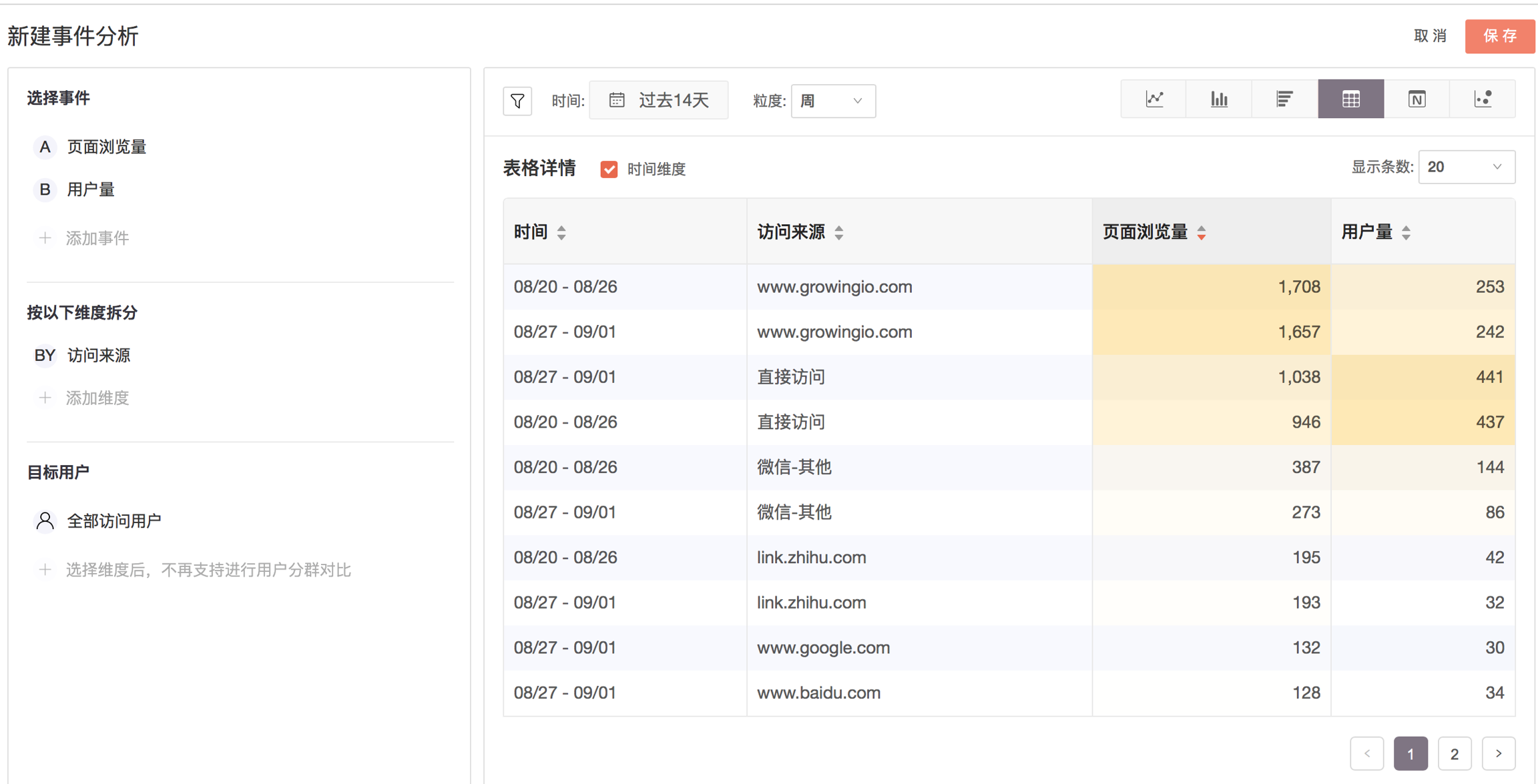This screenshot has width=1538, height=784.
Task: Go to page 2 of table
Action: (x=1454, y=754)
